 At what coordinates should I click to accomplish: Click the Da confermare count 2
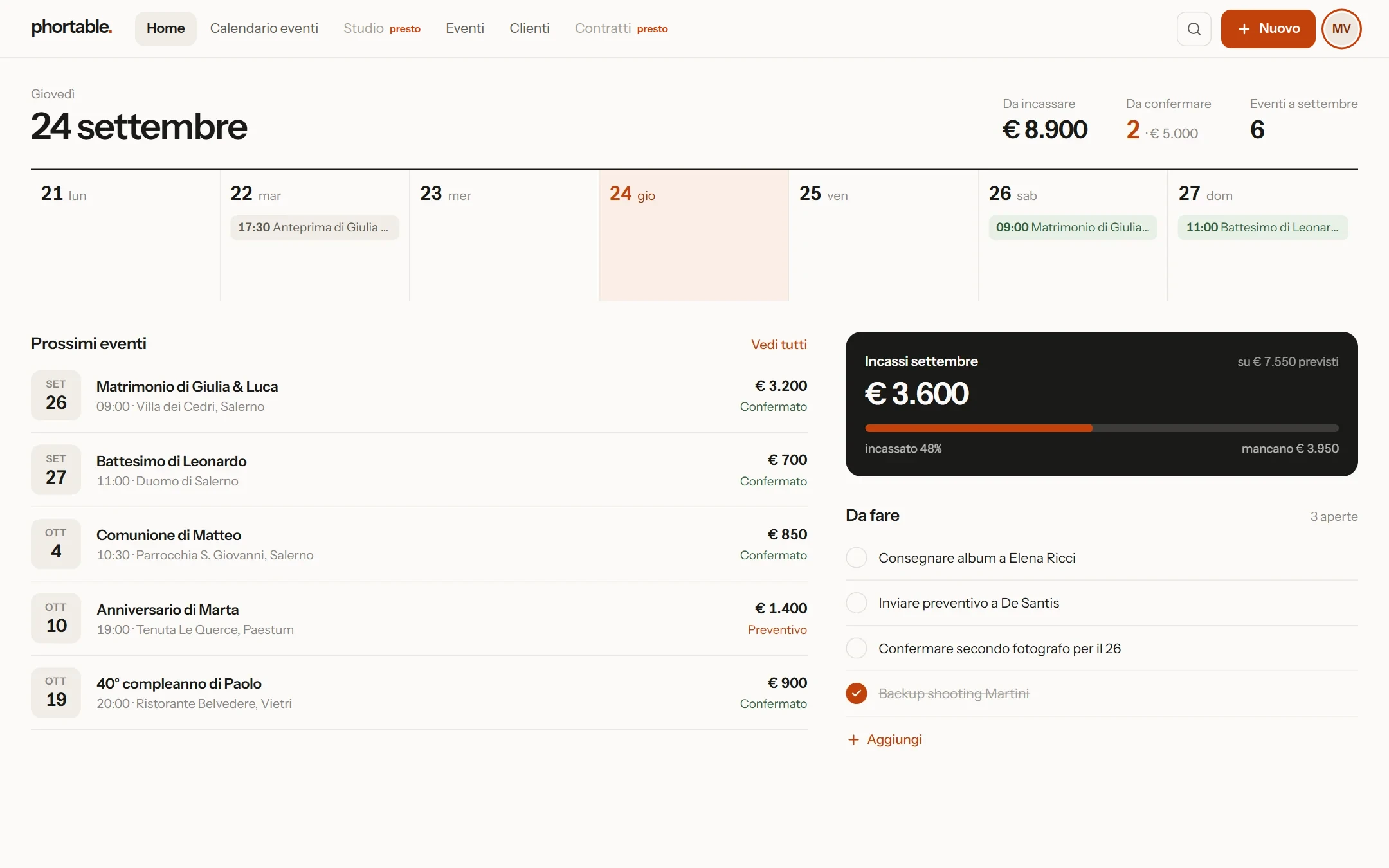click(1133, 130)
